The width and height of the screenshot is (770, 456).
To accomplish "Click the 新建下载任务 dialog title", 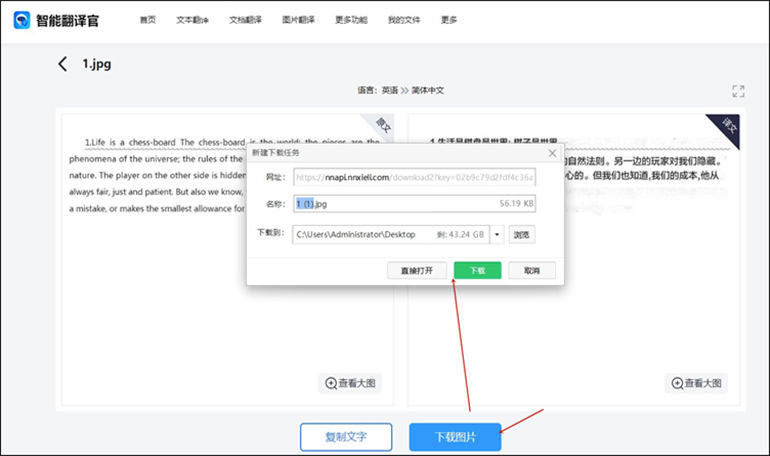I will click(x=275, y=153).
